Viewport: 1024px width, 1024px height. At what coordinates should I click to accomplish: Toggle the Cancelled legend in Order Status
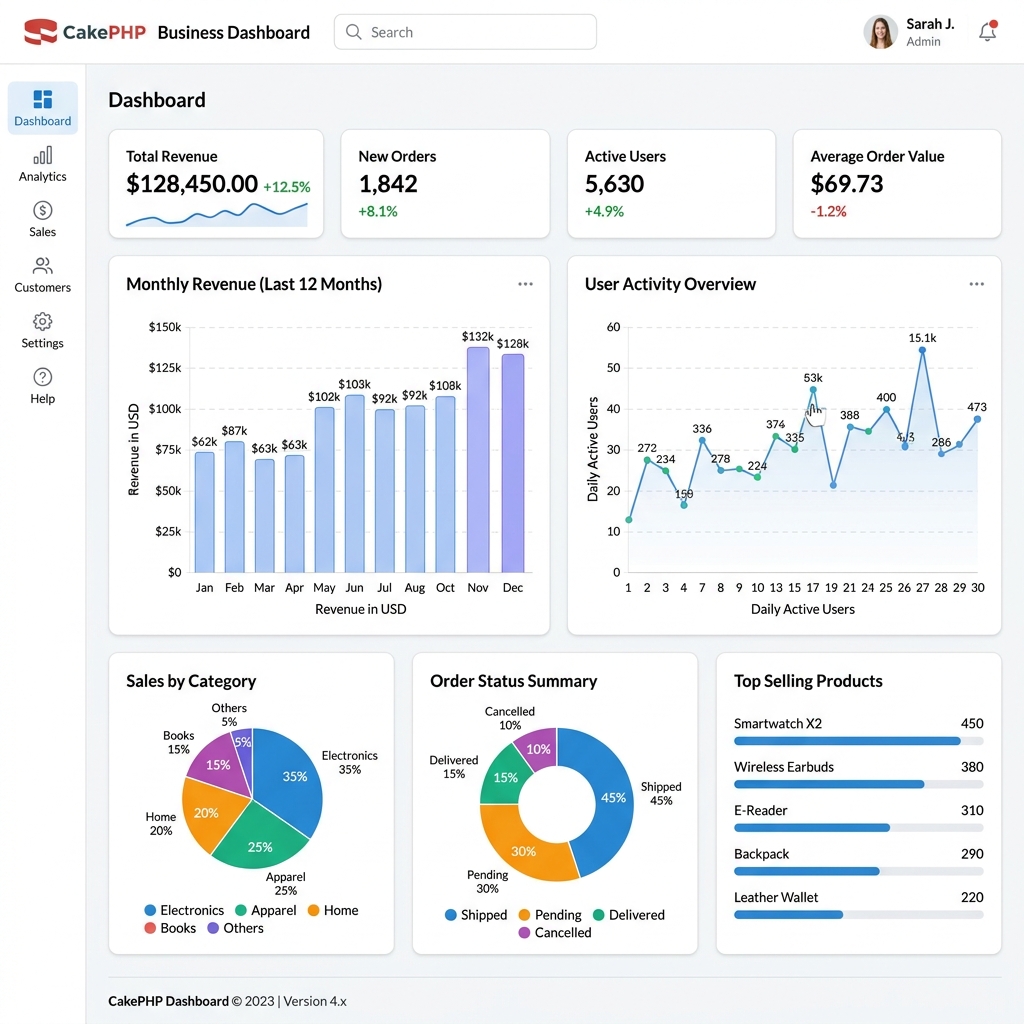tap(555, 933)
